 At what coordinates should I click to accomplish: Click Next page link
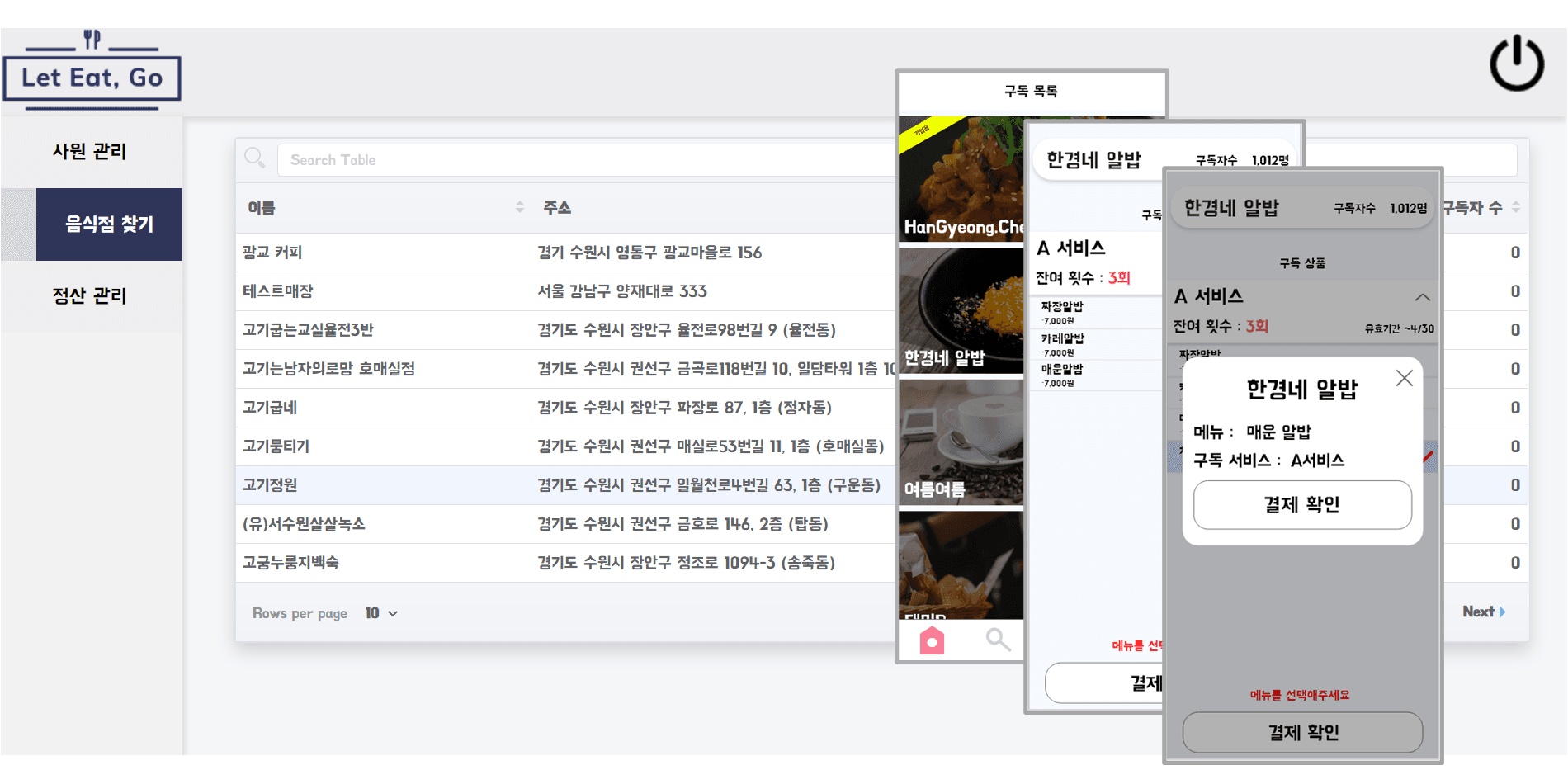point(1483,612)
